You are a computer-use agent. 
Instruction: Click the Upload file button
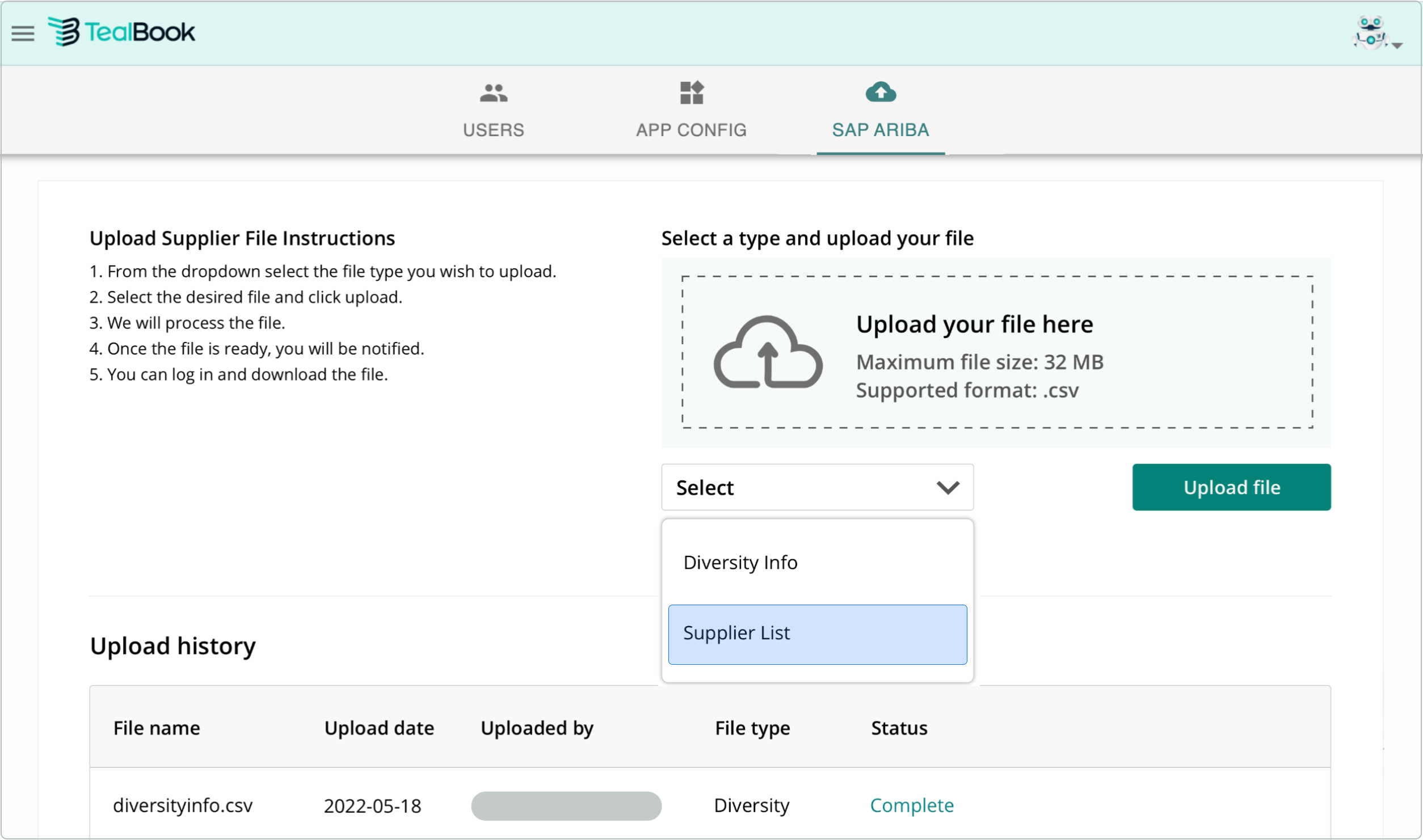[x=1231, y=487]
